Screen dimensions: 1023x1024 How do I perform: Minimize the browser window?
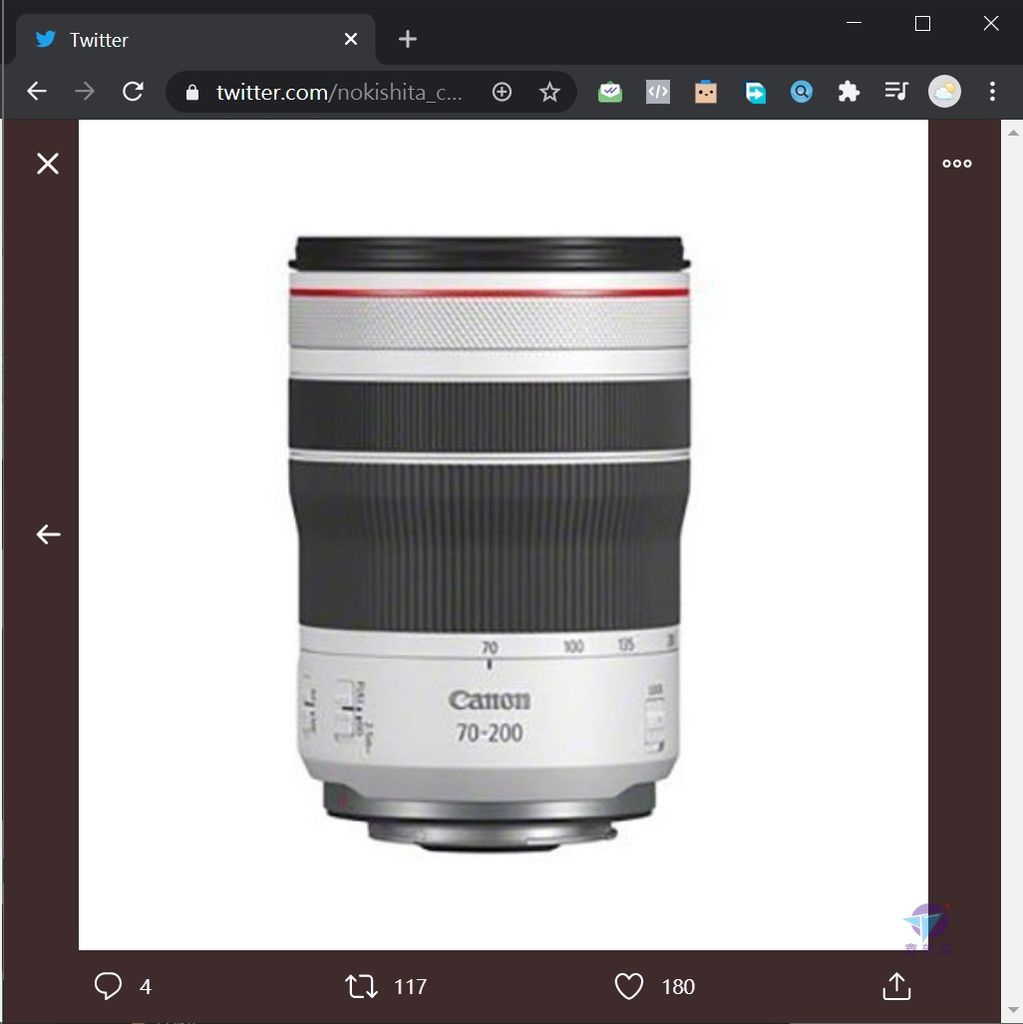tap(854, 23)
